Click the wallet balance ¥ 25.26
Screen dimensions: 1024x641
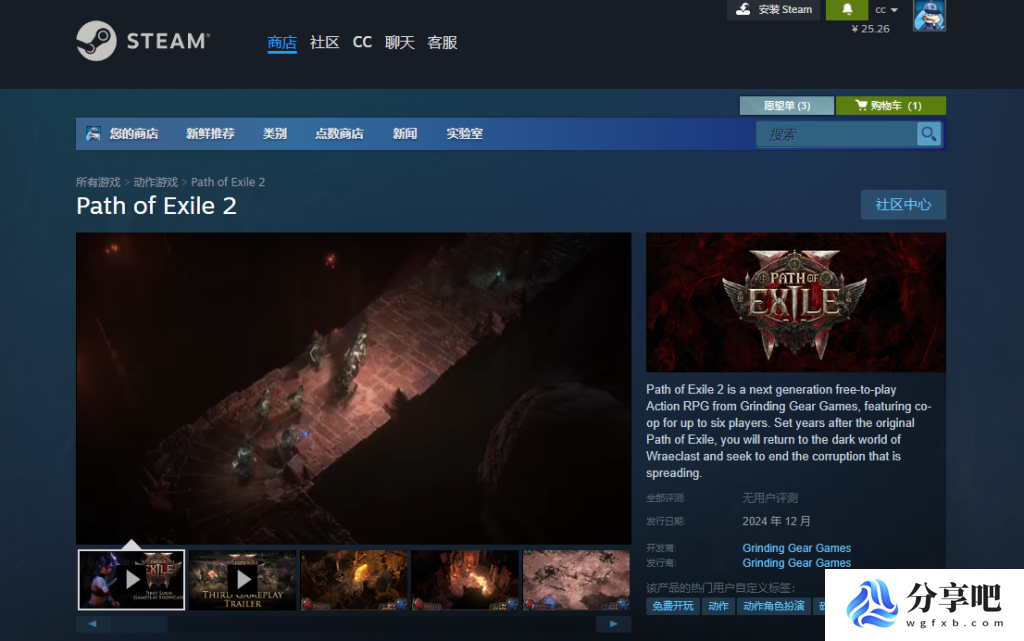point(871,29)
